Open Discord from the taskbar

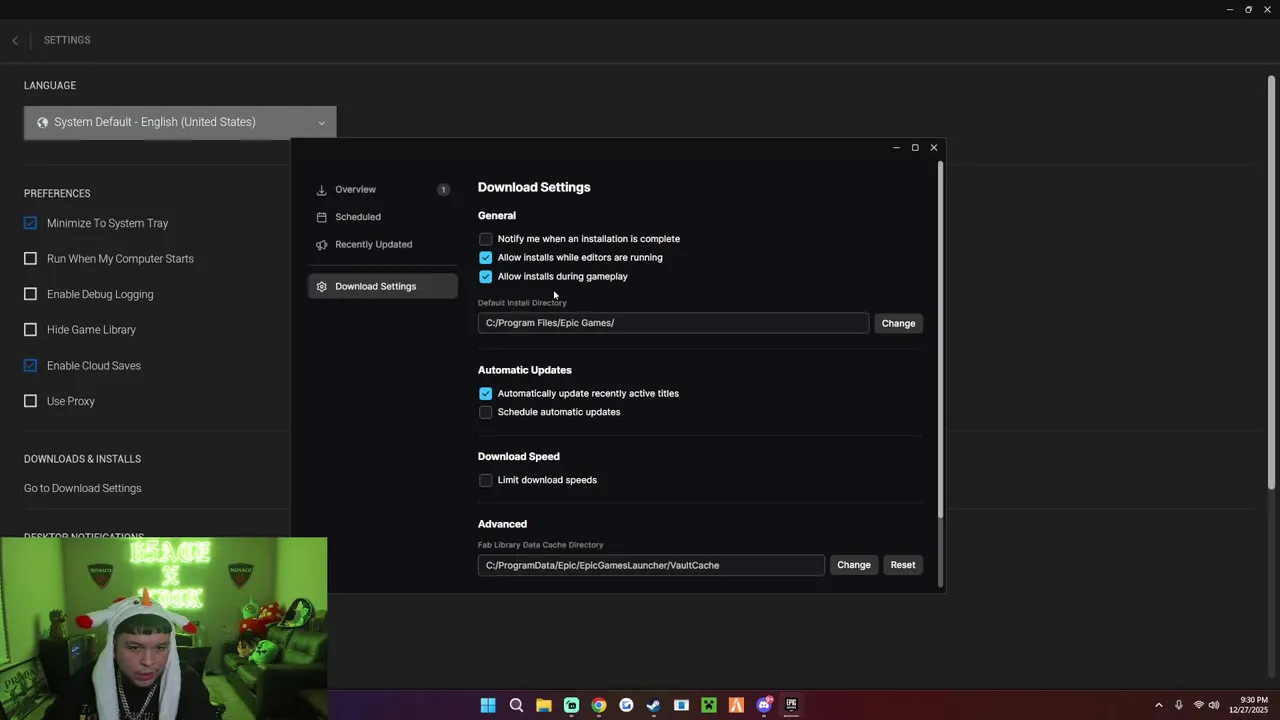click(x=764, y=705)
